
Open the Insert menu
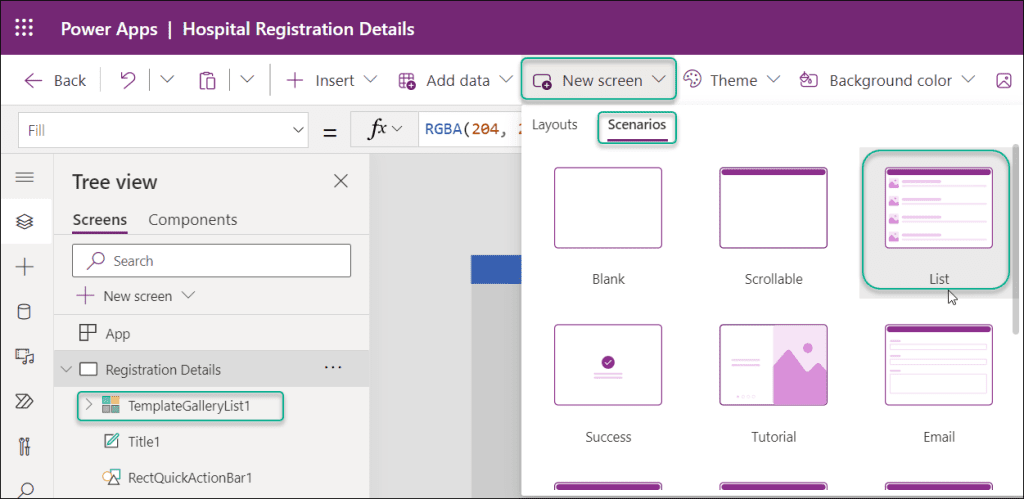[x=332, y=80]
